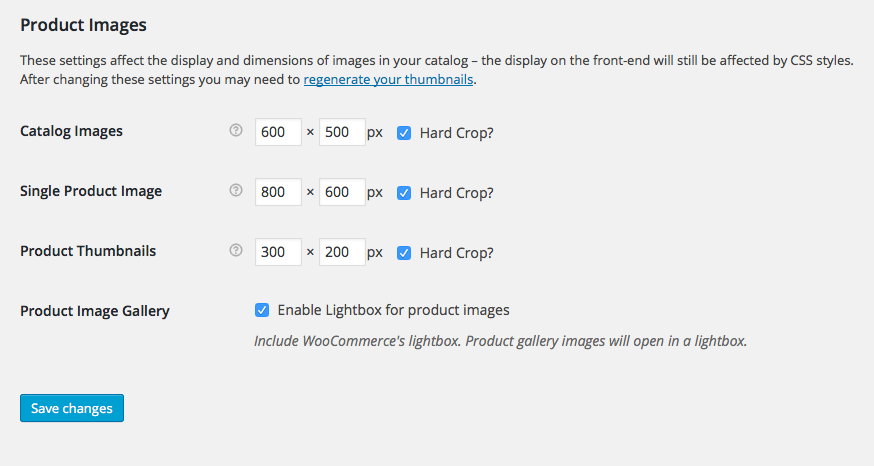This screenshot has width=874, height=466.
Task: Click the Enable Lightbox for product images label
Action: tap(394, 310)
